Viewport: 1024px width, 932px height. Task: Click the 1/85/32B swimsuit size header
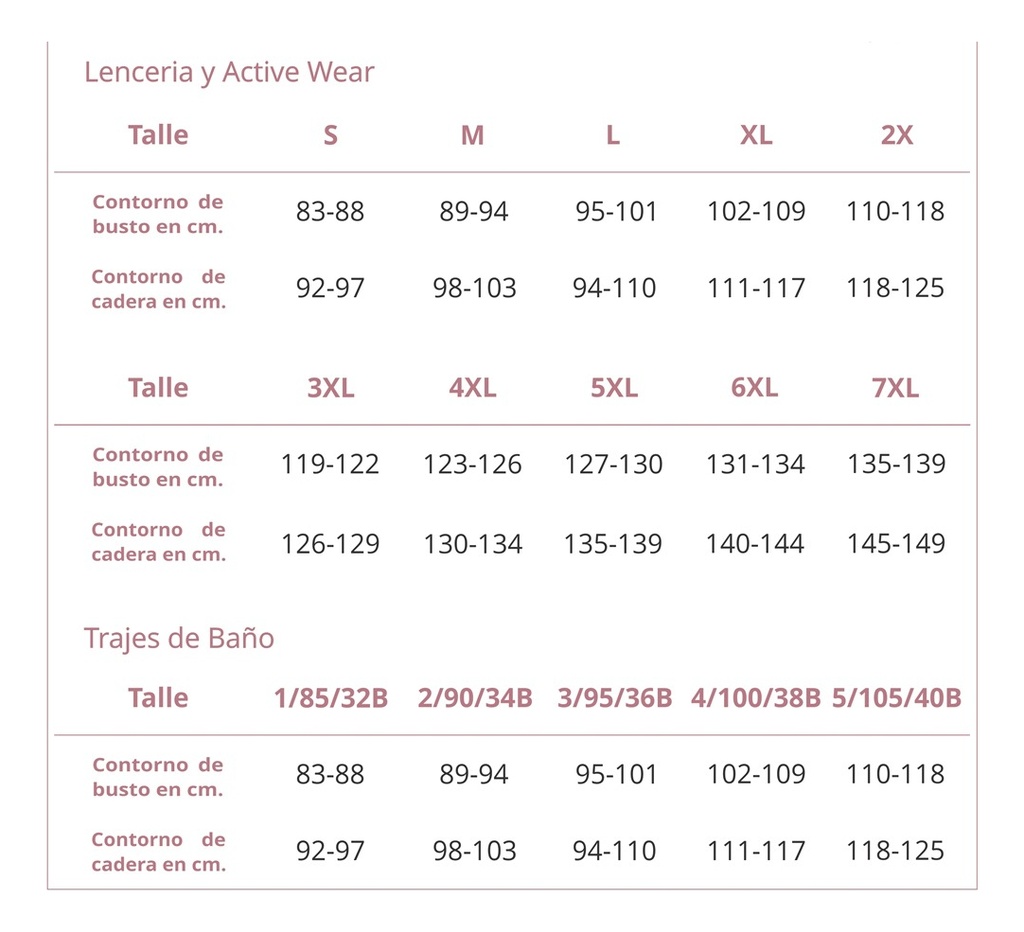click(x=330, y=698)
